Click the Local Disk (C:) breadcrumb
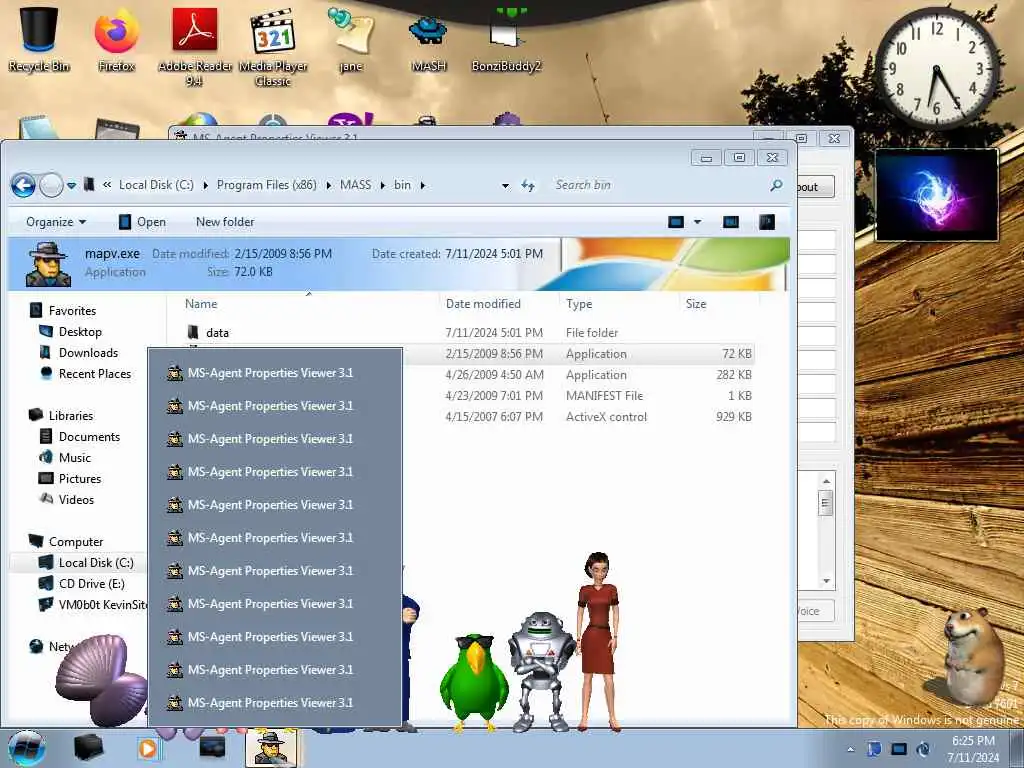 point(156,185)
